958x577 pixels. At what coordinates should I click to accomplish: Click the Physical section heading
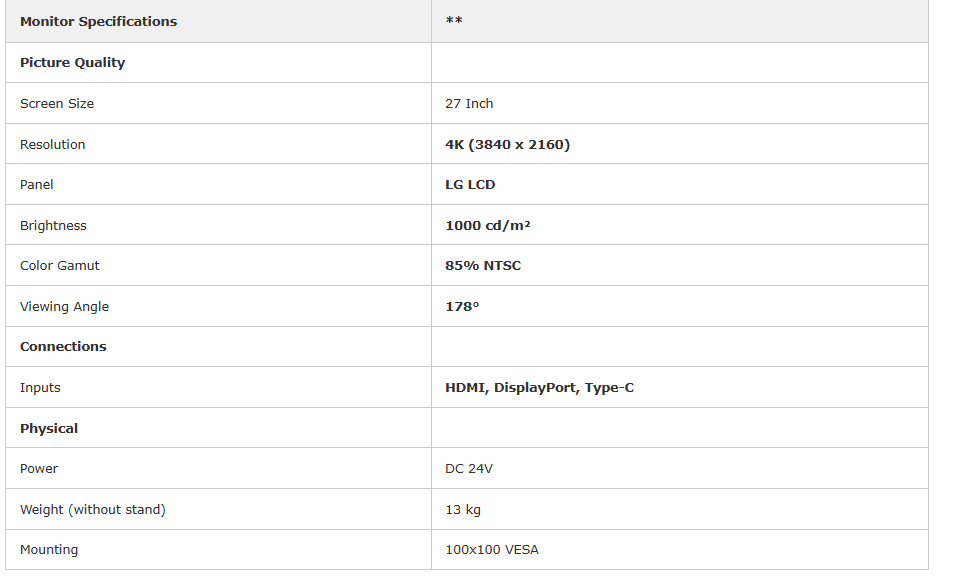click(49, 428)
